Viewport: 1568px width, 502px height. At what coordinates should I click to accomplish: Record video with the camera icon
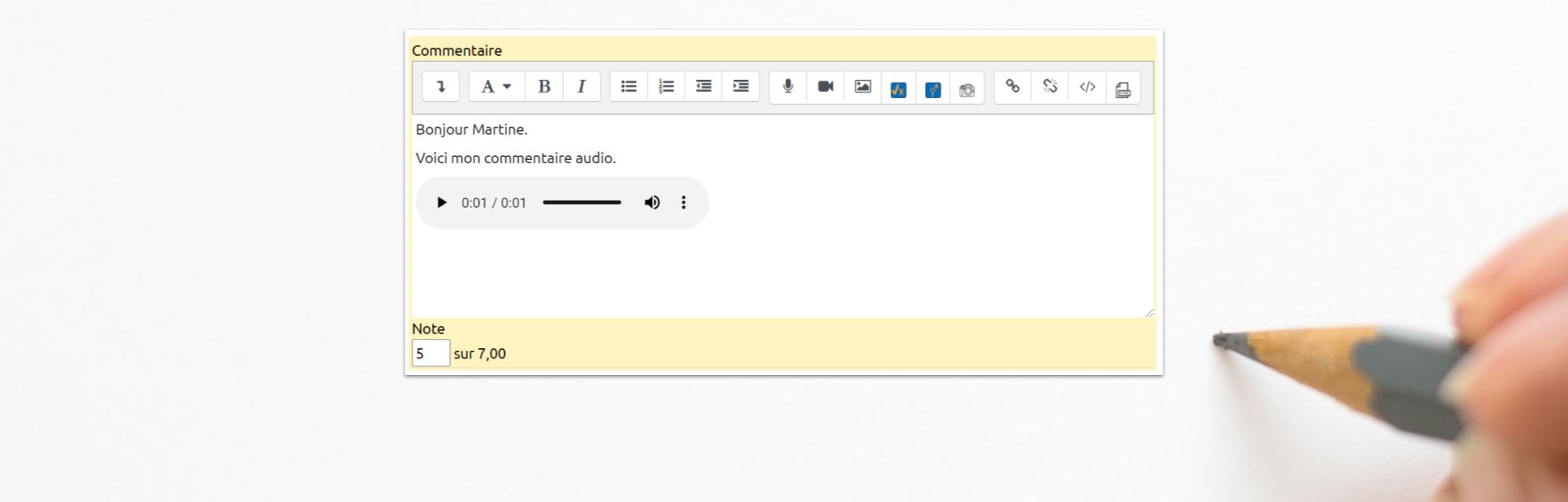826,87
